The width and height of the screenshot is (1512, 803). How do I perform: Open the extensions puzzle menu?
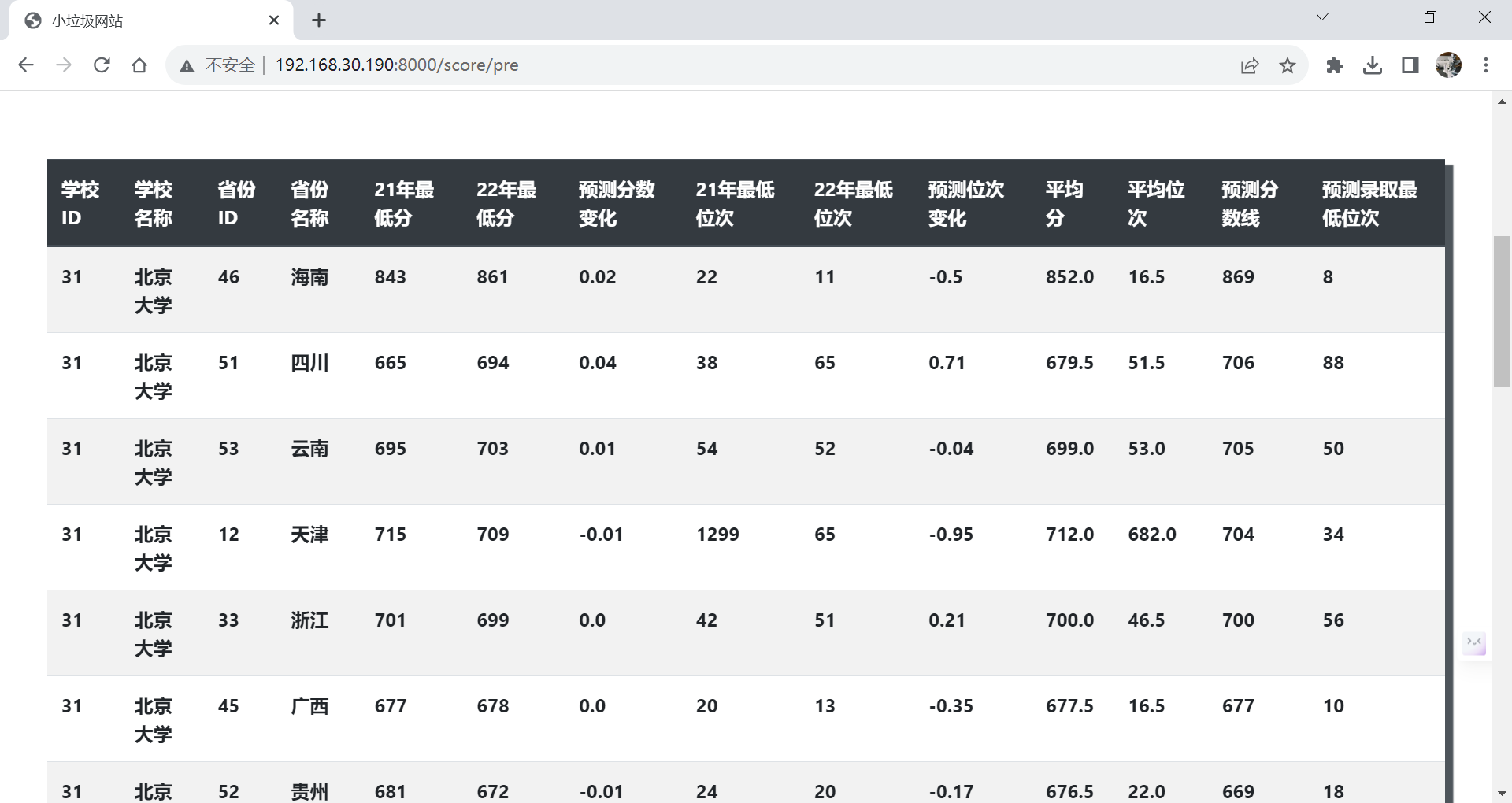[1335, 65]
